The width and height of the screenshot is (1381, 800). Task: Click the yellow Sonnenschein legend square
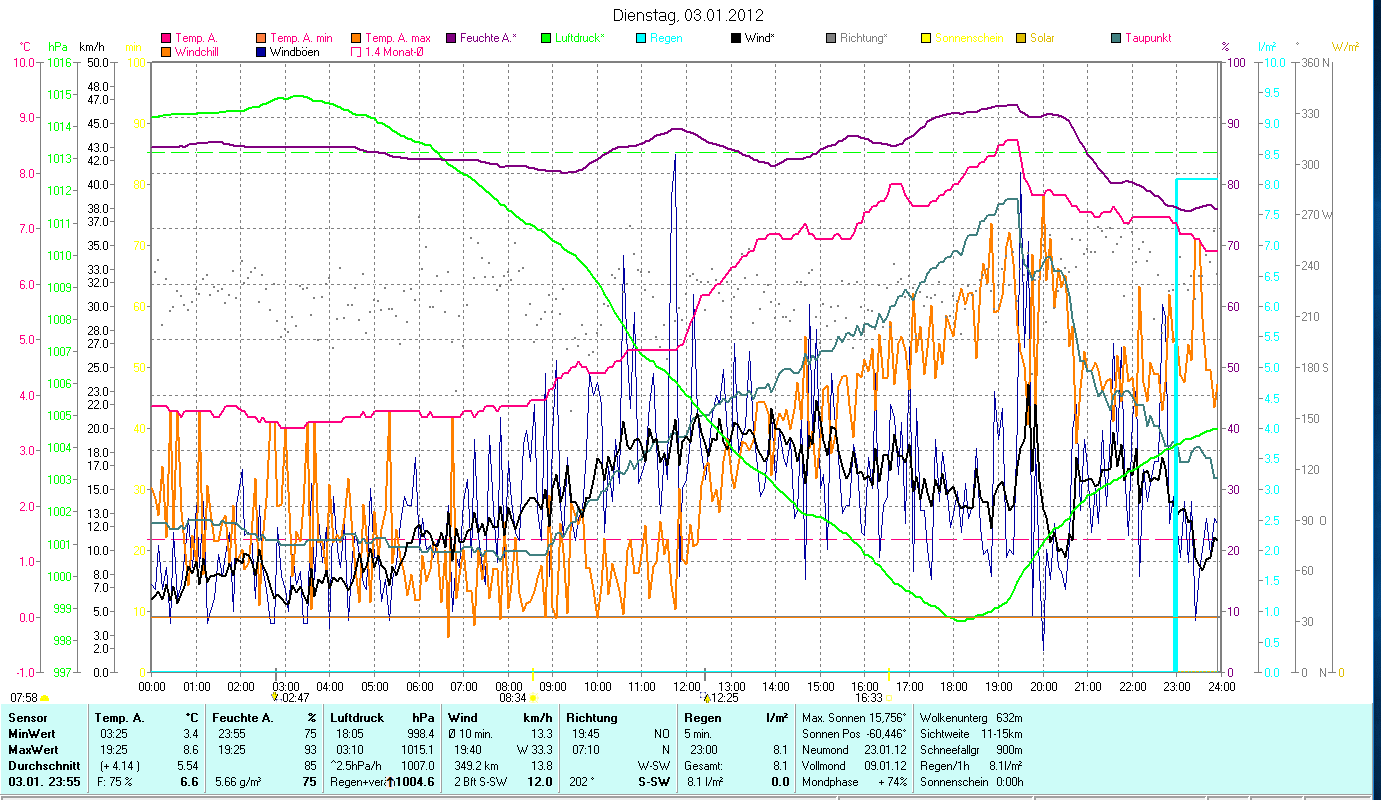pyautogui.click(x=926, y=38)
